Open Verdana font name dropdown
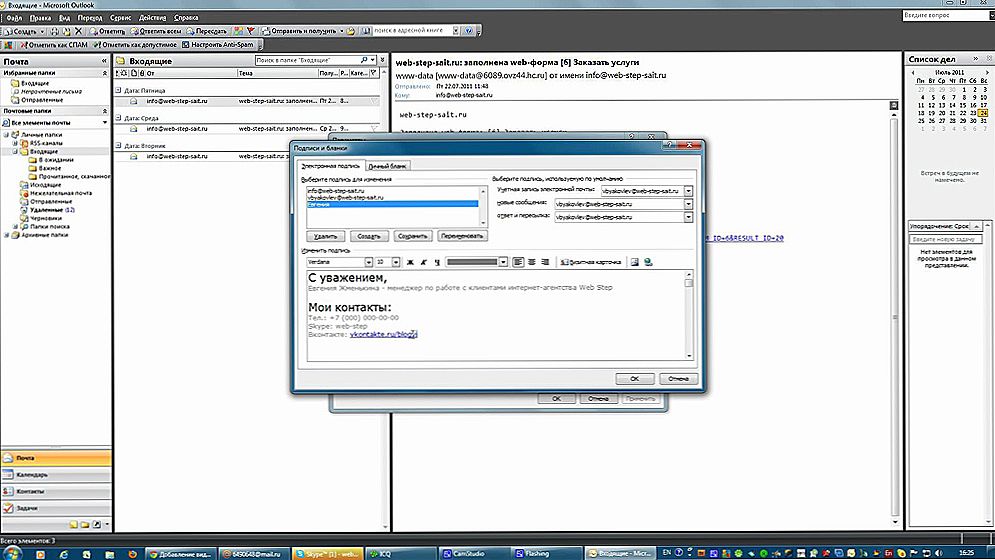 368,262
